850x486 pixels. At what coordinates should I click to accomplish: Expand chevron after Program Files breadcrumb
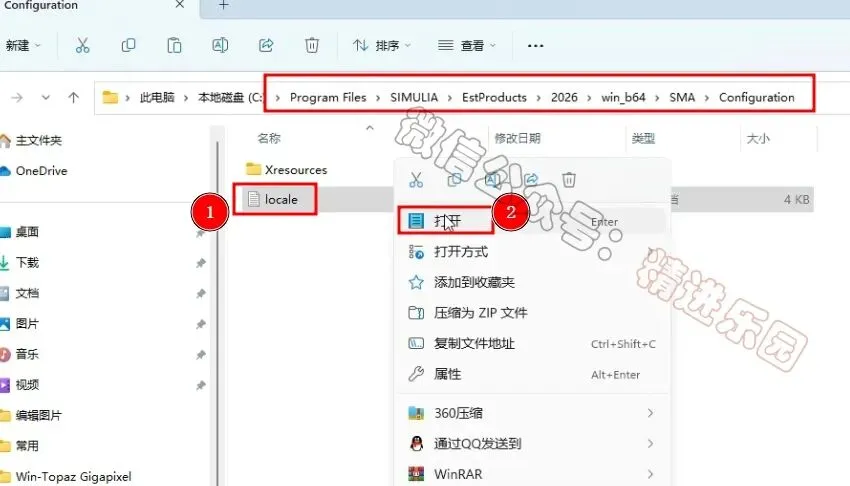pyautogui.click(x=378, y=98)
